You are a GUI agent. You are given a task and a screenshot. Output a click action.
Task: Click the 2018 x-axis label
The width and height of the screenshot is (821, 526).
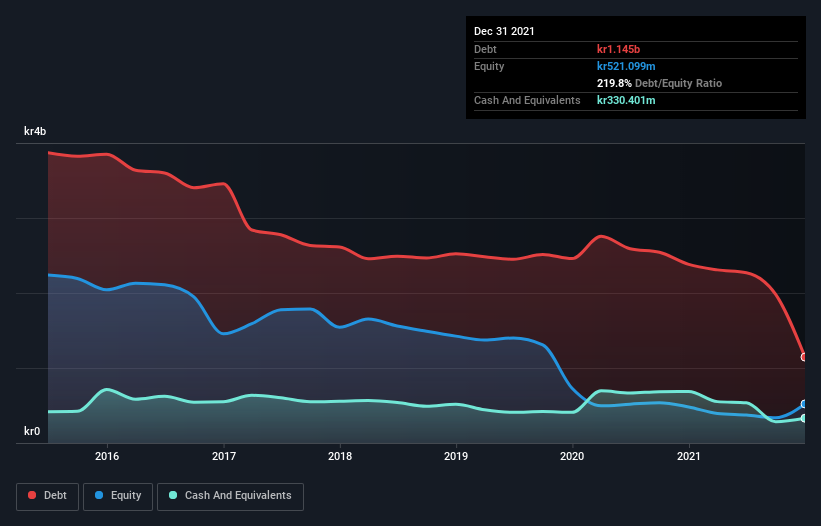pos(340,456)
